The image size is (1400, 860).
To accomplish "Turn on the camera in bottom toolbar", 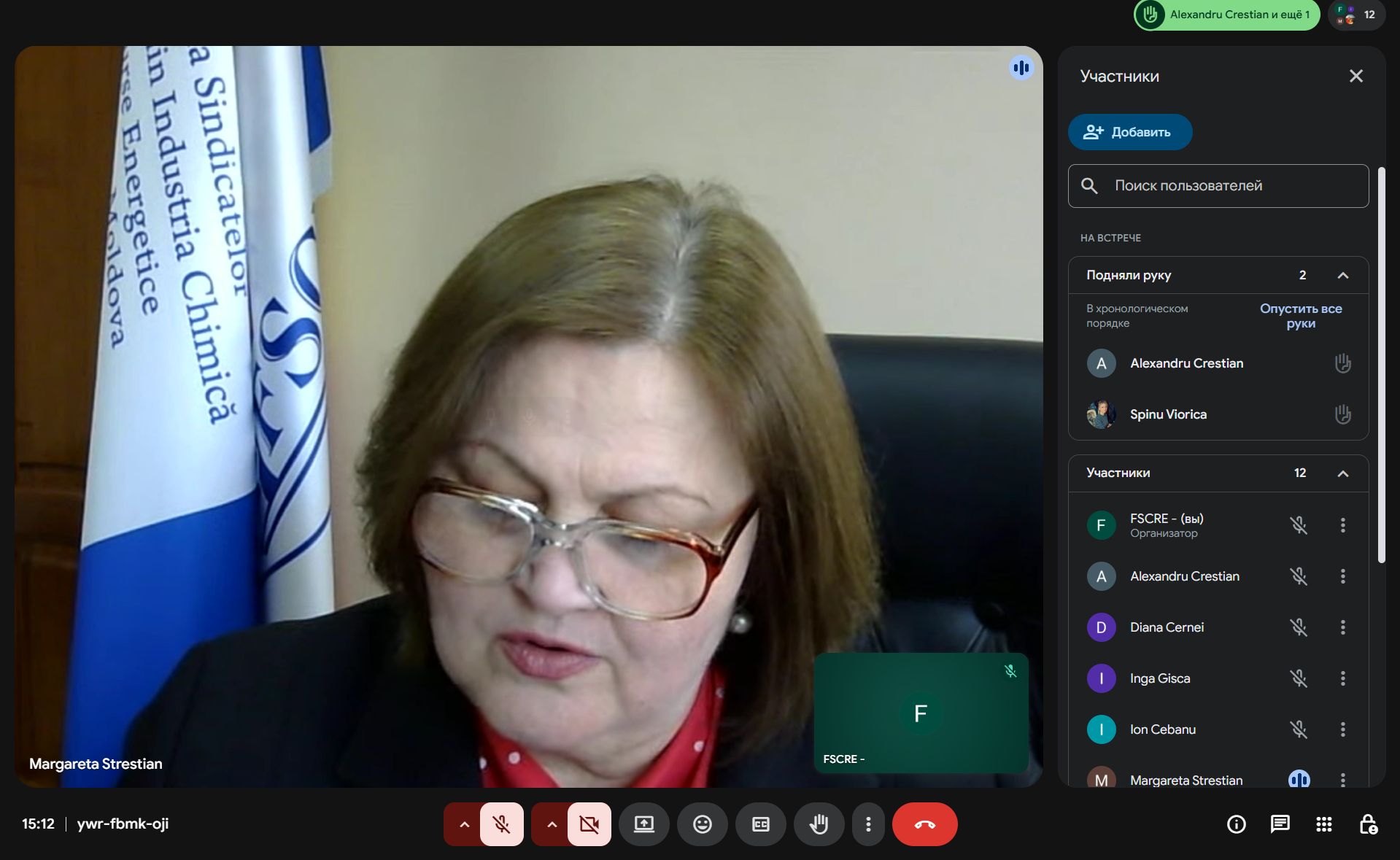I will pyautogui.click(x=589, y=824).
